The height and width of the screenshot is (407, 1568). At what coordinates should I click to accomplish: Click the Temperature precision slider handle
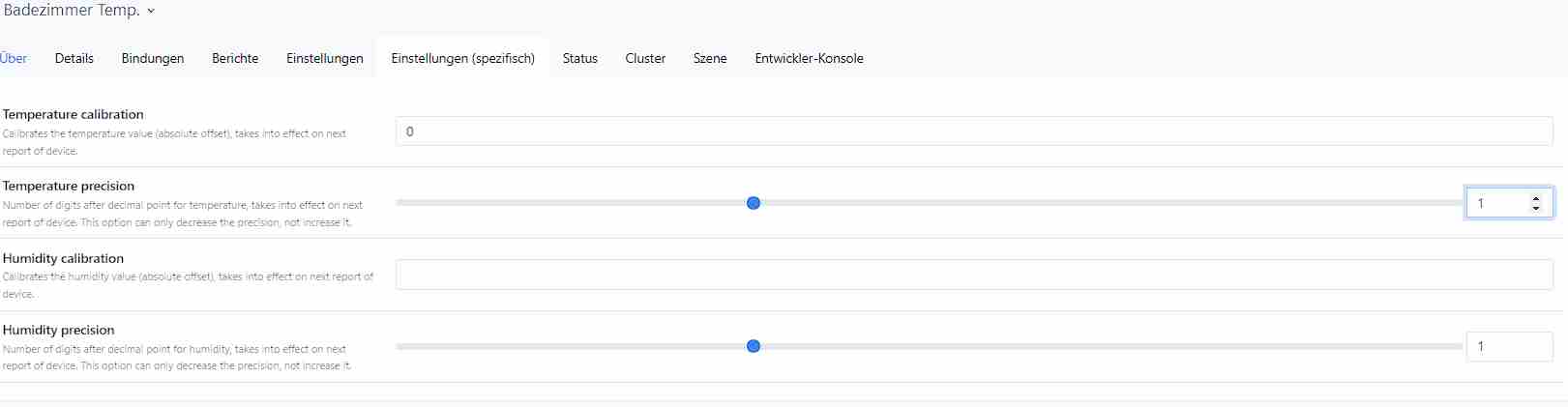(x=754, y=203)
